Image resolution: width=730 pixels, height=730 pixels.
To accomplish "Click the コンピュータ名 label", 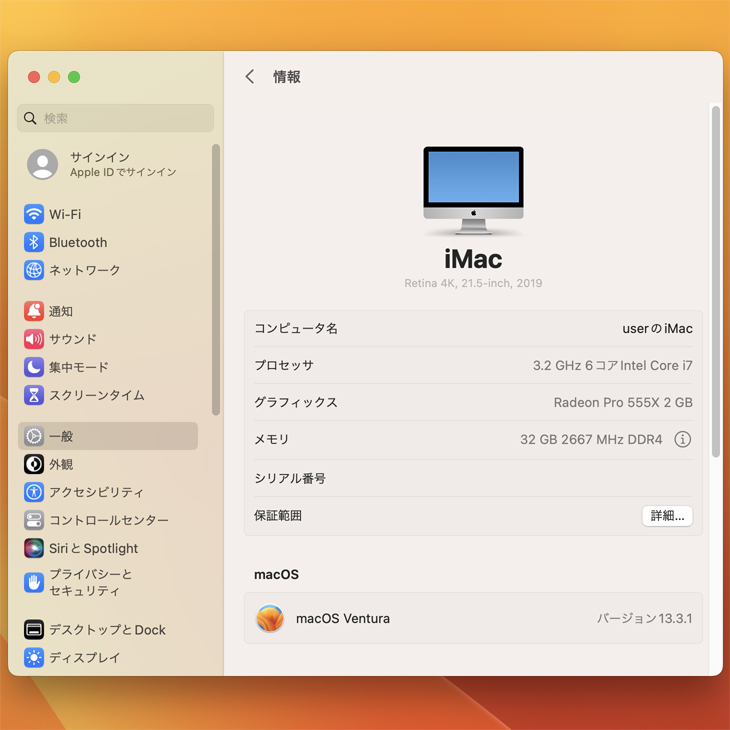I will click(x=296, y=329).
